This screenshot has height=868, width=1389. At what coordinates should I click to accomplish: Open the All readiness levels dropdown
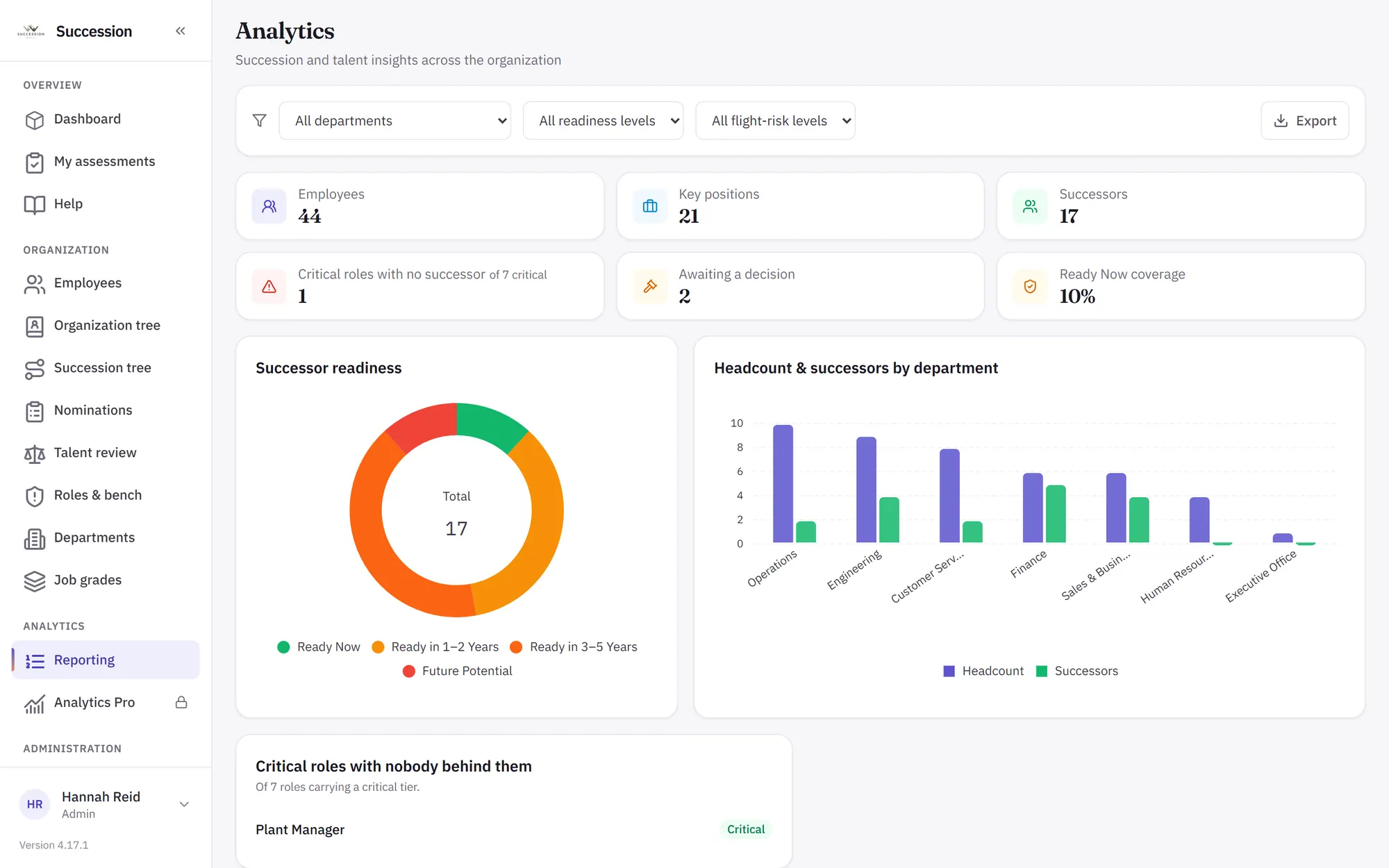[x=604, y=121]
